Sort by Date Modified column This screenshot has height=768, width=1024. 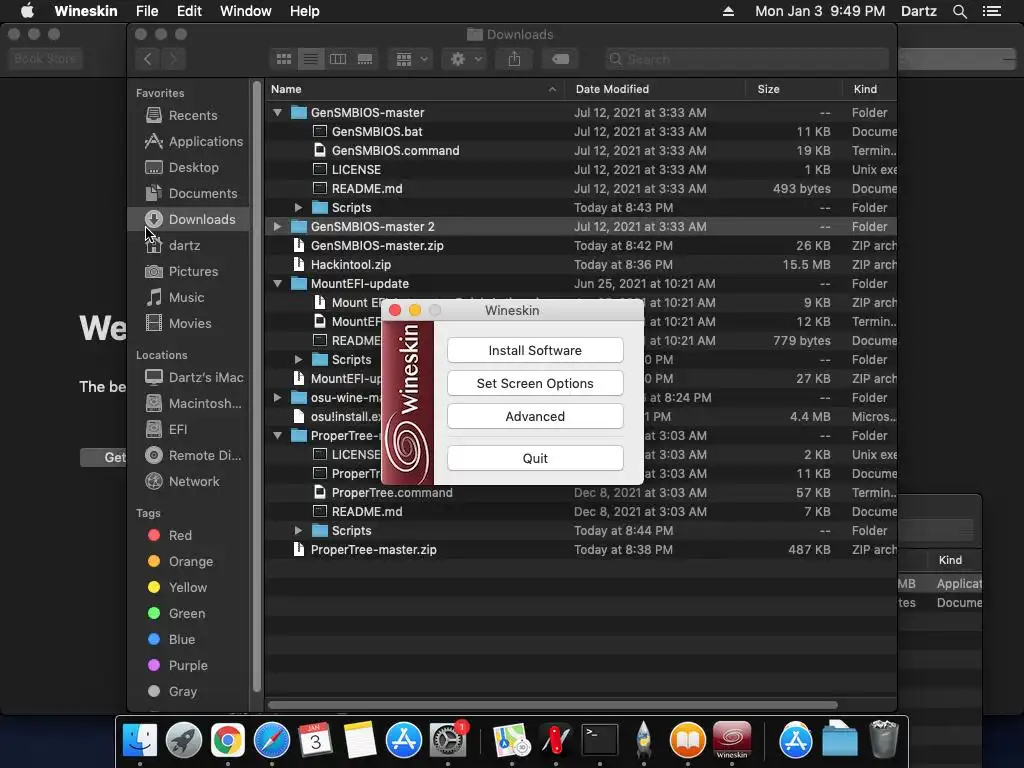coord(656,89)
